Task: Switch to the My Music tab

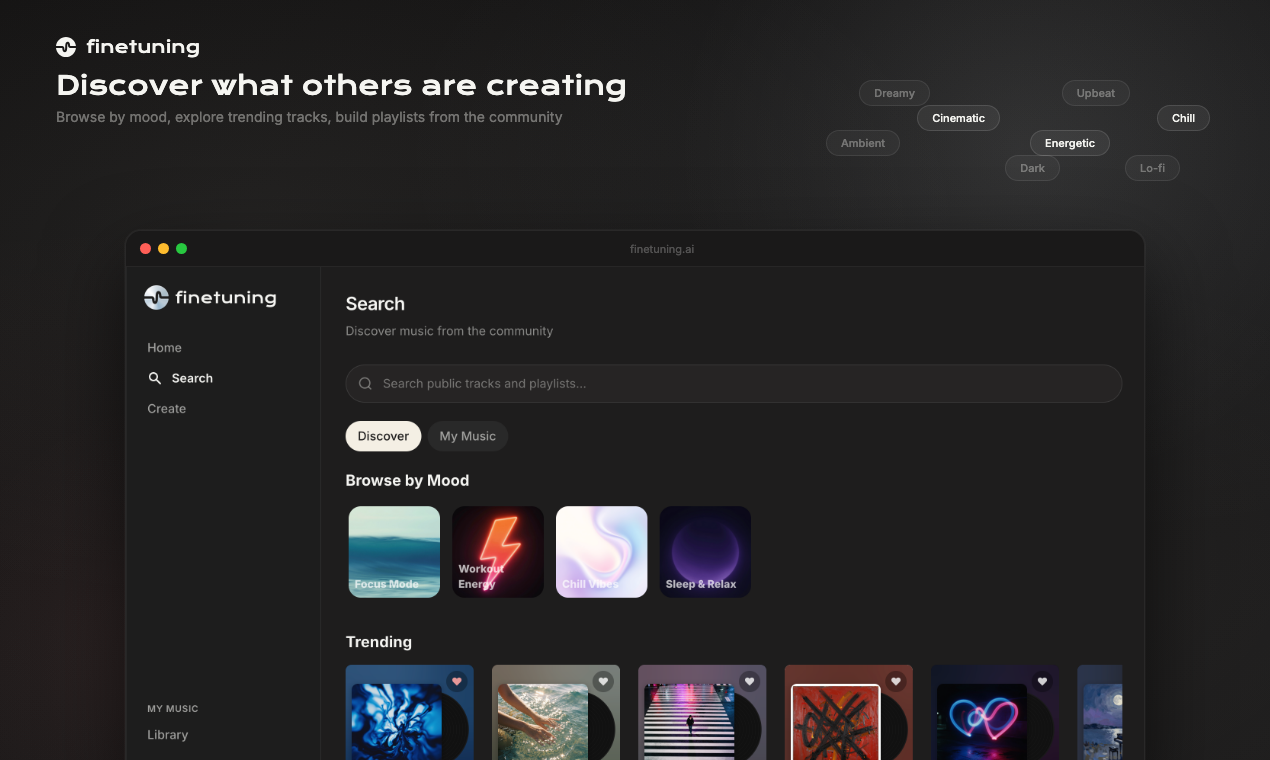Action: pyautogui.click(x=467, y=436)
